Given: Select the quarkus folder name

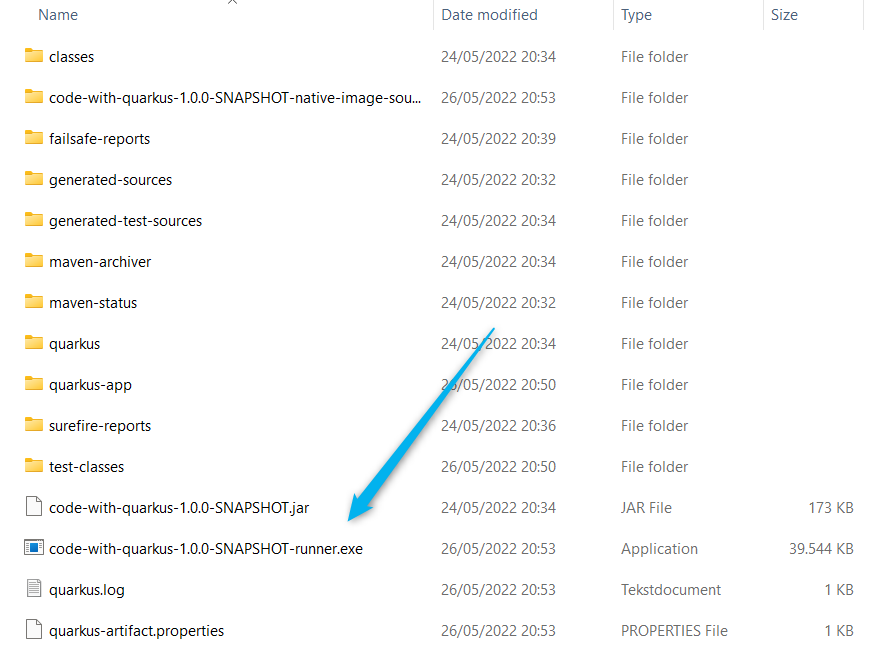Looking at the screenshot, I should [74, 344].
